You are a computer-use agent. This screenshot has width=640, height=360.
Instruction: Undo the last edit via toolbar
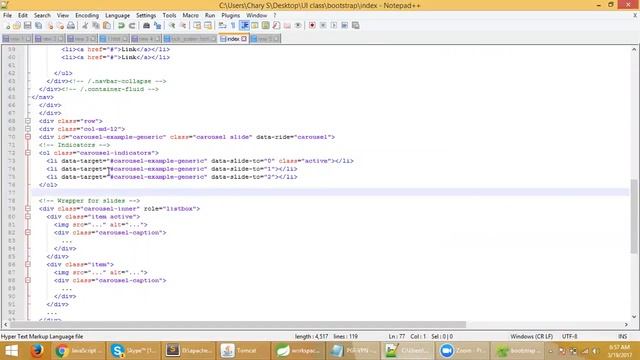coord(121,25)
